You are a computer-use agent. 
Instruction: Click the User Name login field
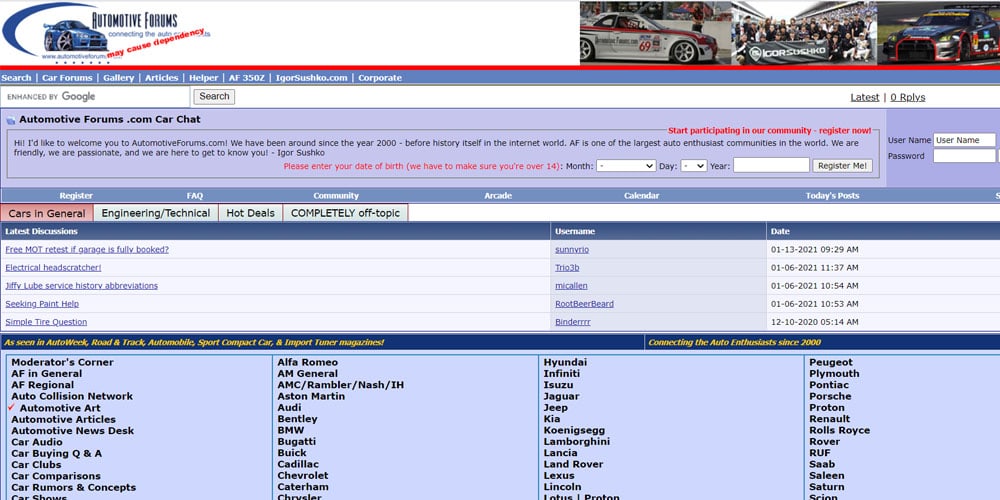coord(964,140)
